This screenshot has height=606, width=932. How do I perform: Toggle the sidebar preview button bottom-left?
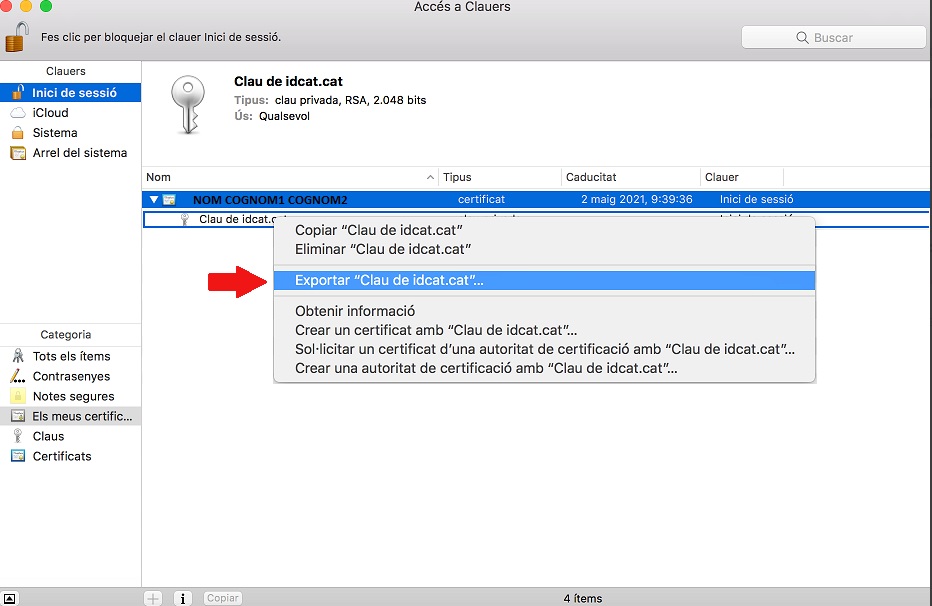click(10, 598)
